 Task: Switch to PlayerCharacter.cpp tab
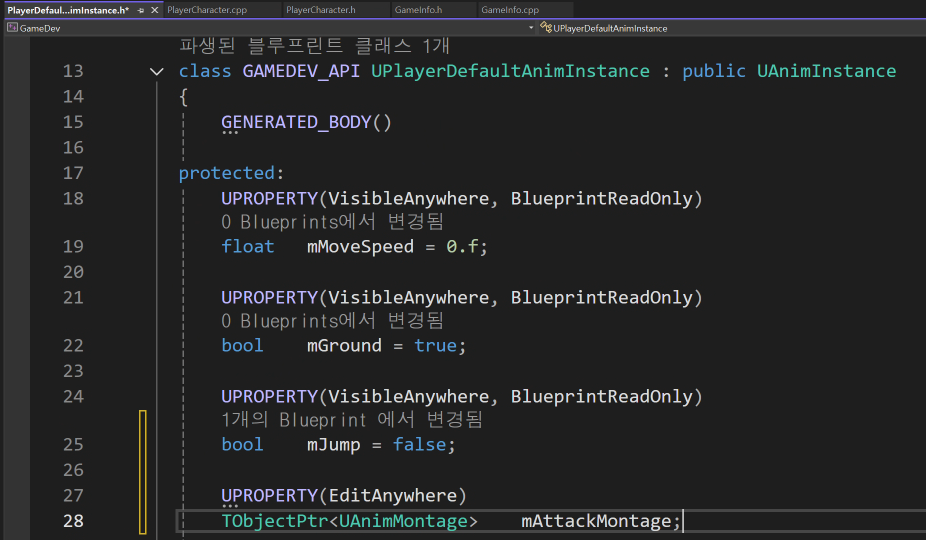207,10
